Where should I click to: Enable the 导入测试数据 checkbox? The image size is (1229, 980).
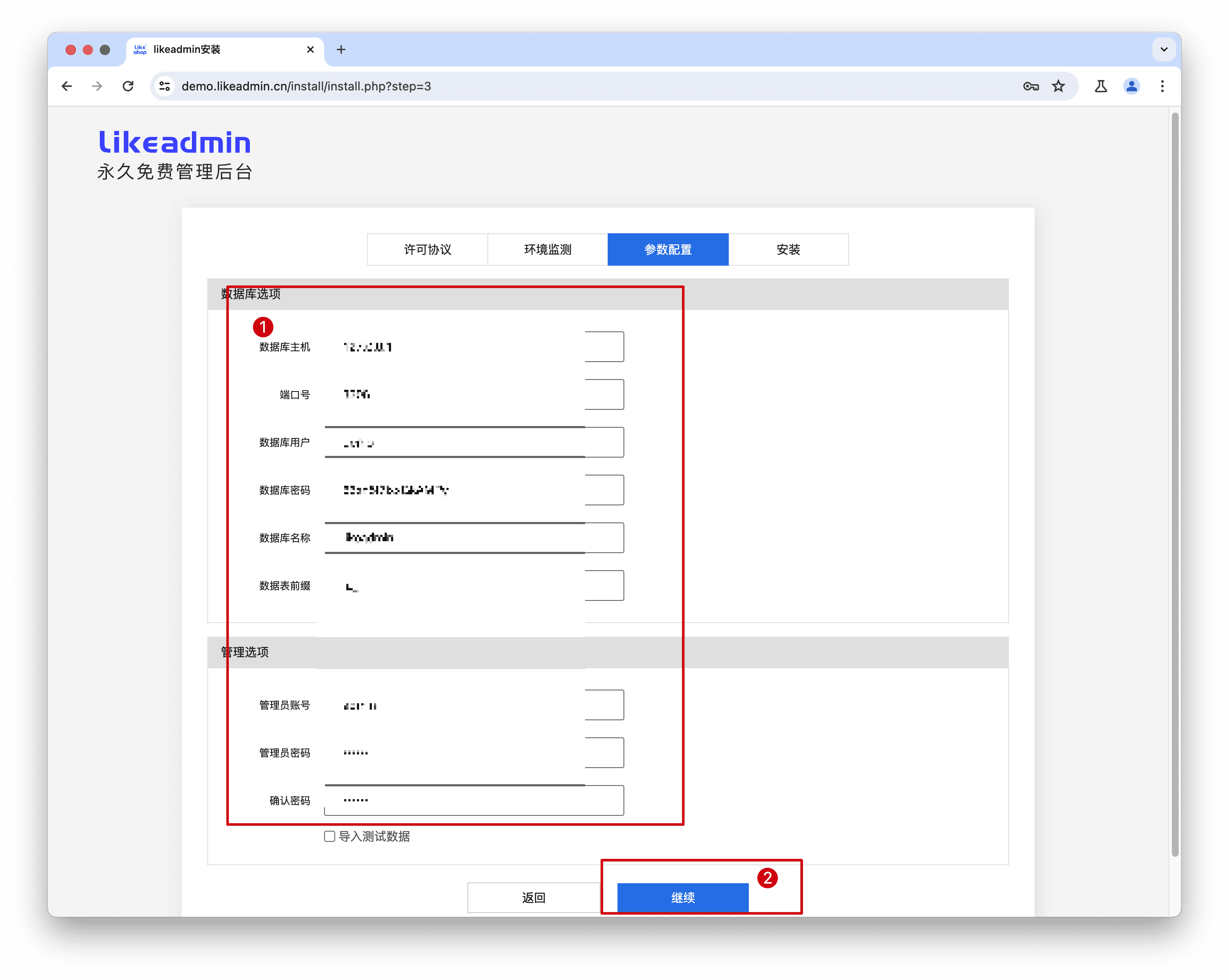[330, 836]
